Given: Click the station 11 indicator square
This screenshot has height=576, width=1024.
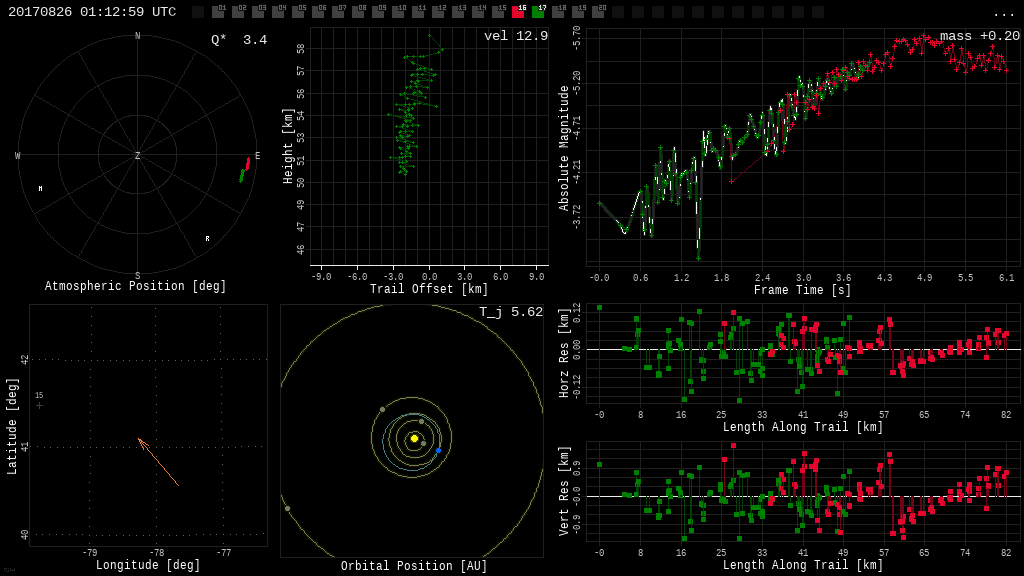Looking at the screenshot, I should [x=418, y=12].
